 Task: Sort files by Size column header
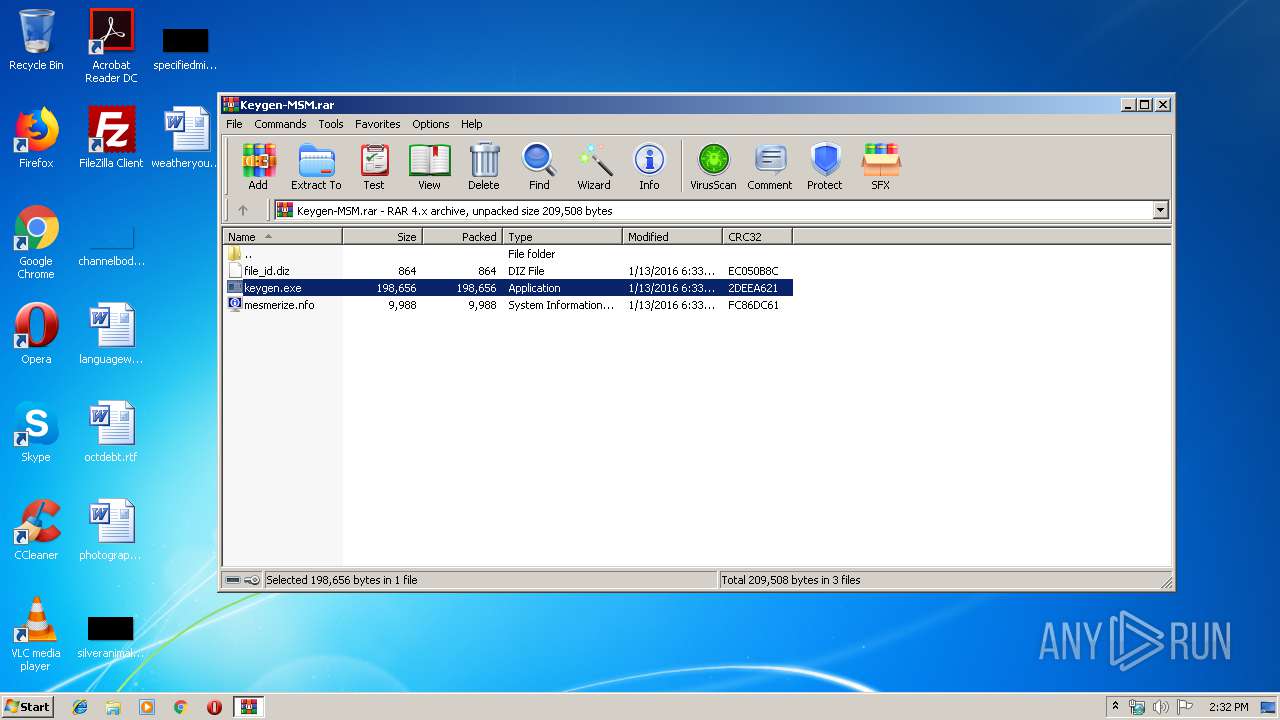[x=383, y=237]
